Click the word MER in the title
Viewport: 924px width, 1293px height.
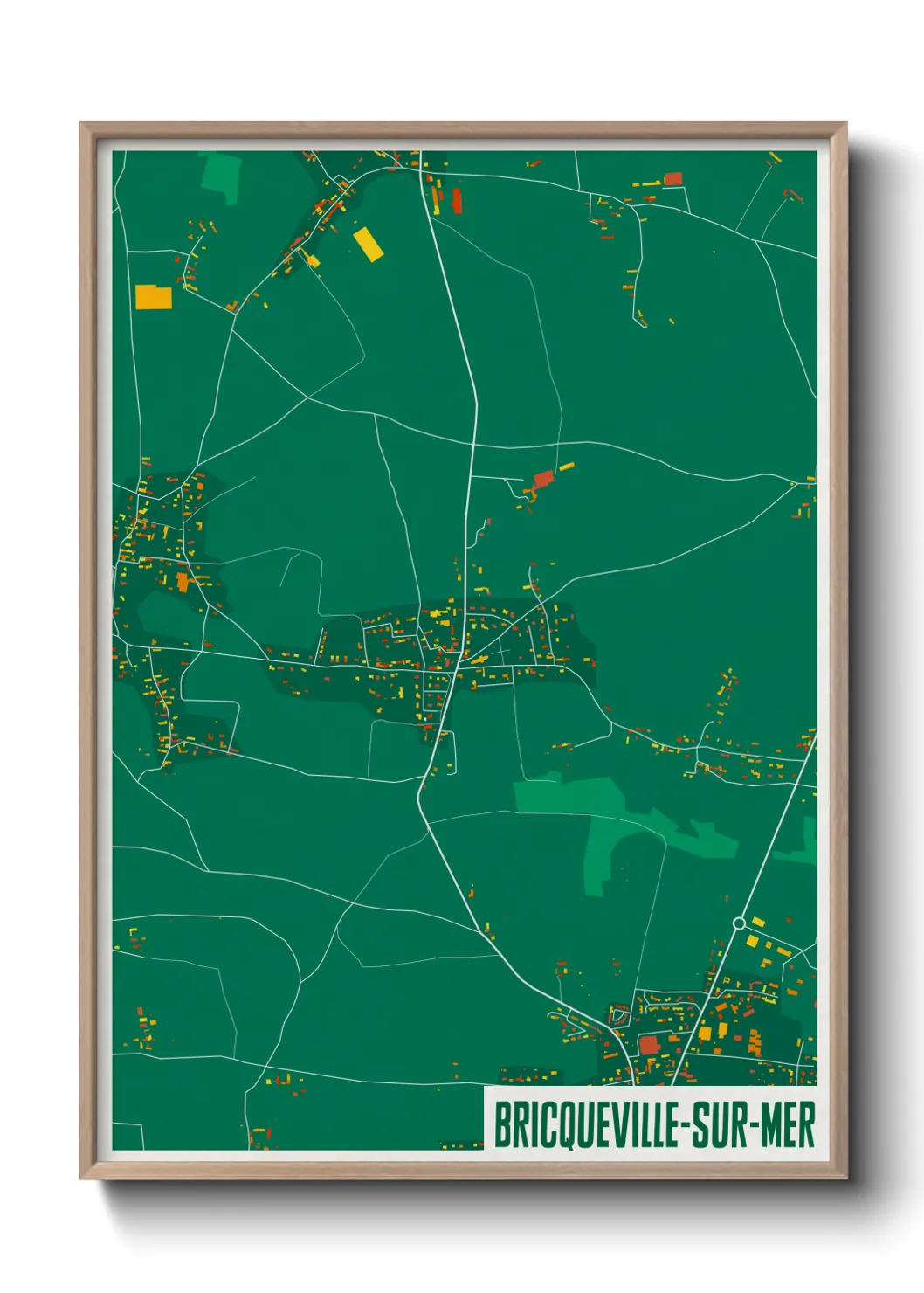pyautogui.click(x=786, y=1125)
